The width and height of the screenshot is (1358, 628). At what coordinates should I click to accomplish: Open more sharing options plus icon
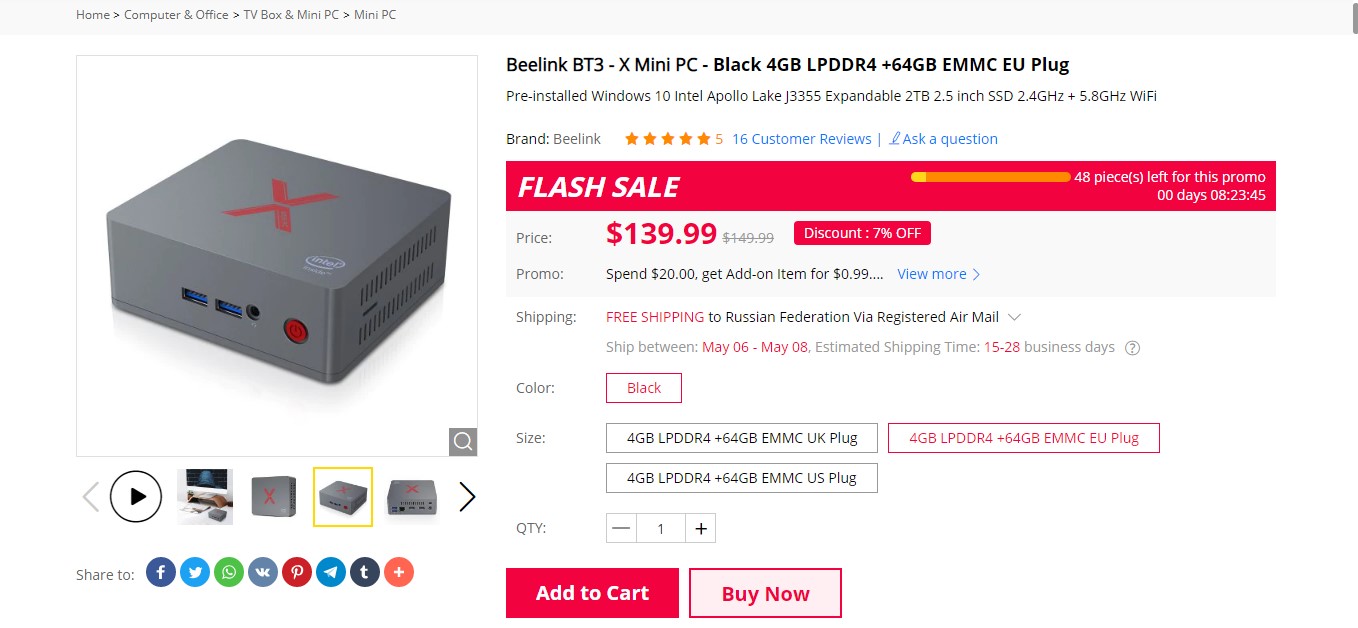click(x=399, y=572)
